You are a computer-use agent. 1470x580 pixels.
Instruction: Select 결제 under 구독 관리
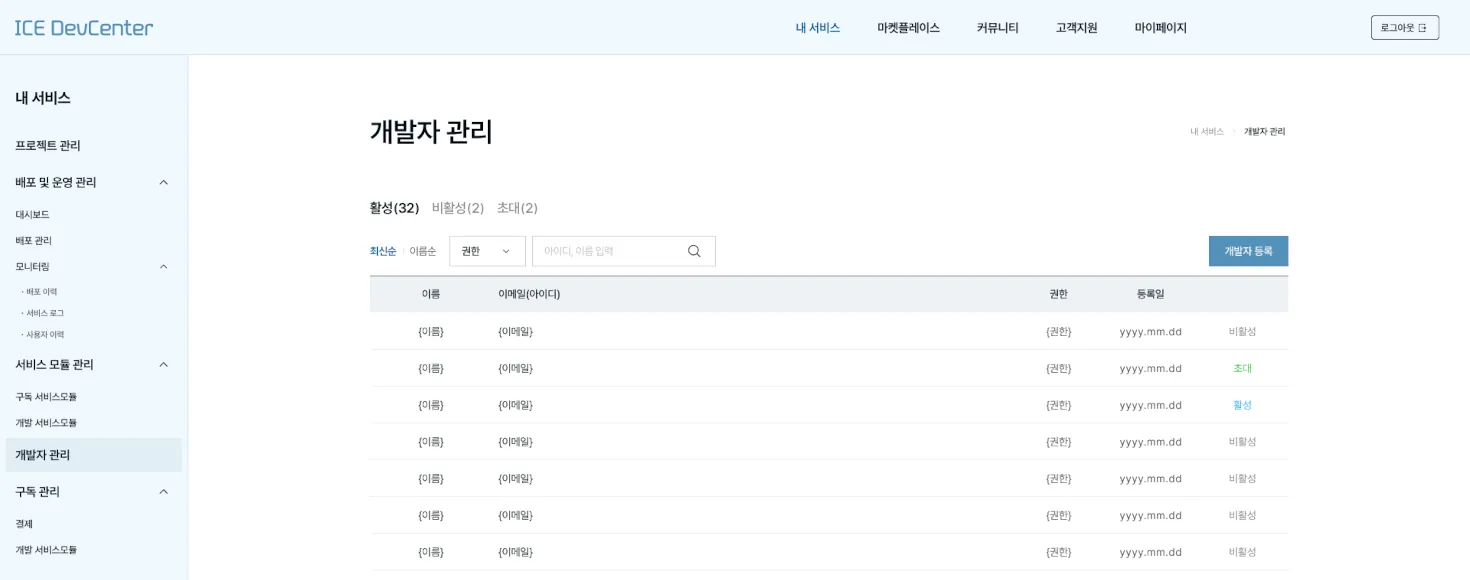coord(23,523)
